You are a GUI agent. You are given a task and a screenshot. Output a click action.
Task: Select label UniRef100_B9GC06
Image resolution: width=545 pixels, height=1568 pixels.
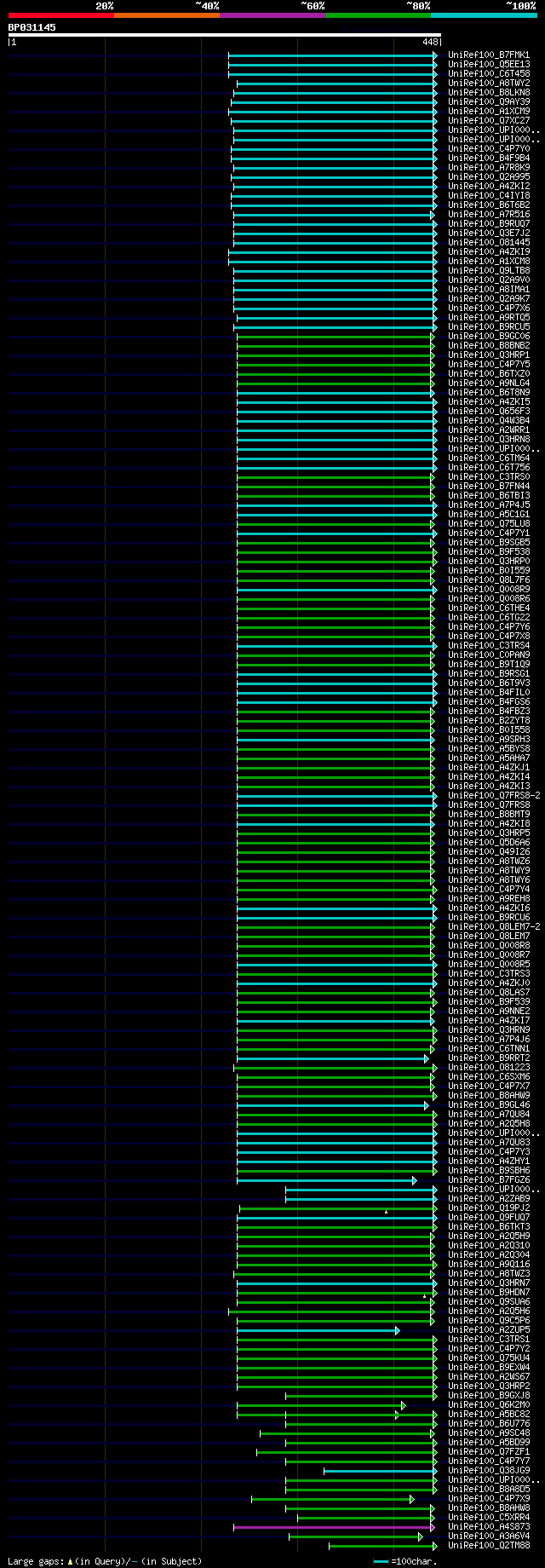tap(489, 336)
